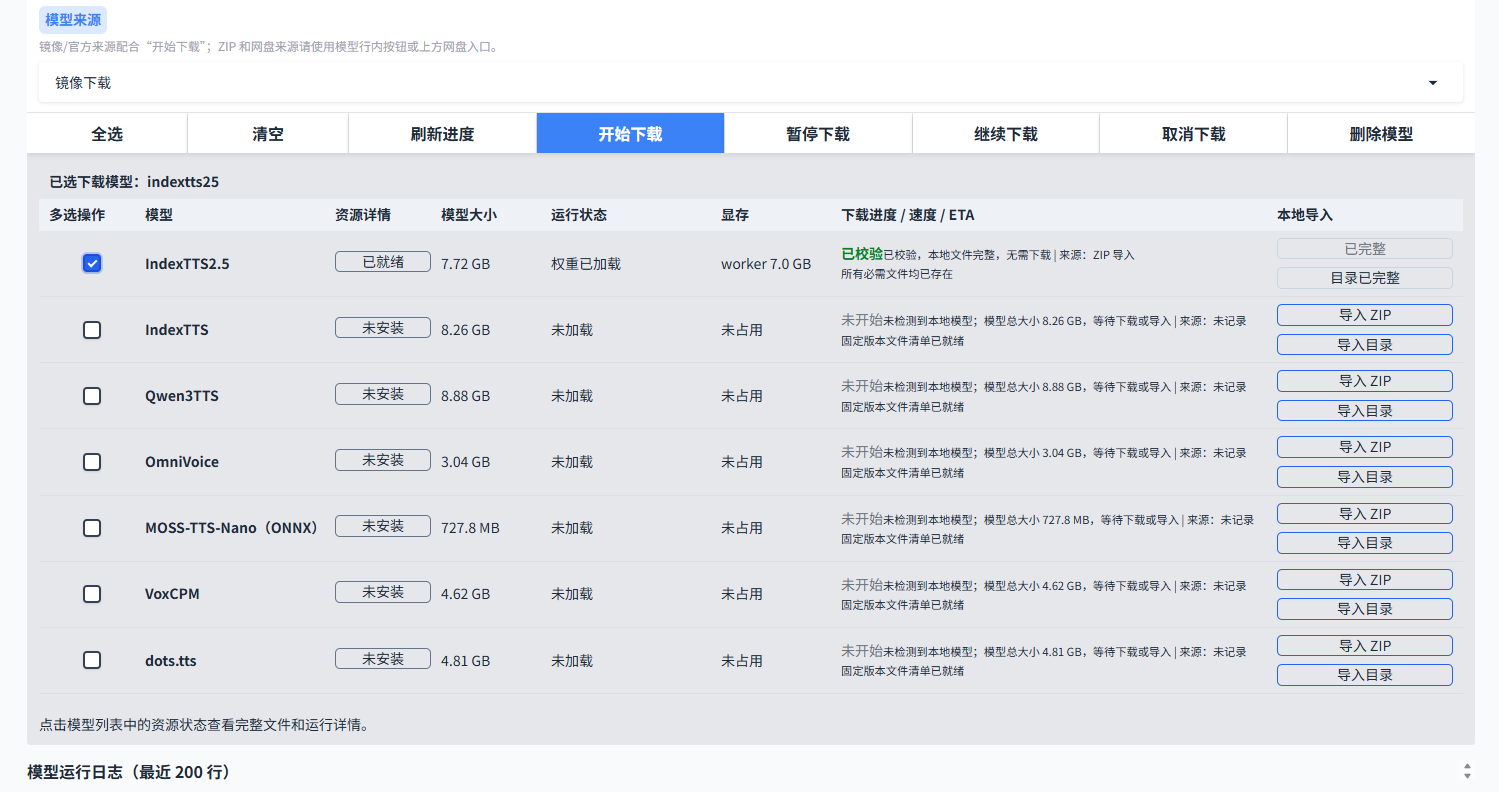Click 目录已完整 for IndexTTS2.5
This screenshot has width=1499, height=792.
click(x=1365, y=278)
